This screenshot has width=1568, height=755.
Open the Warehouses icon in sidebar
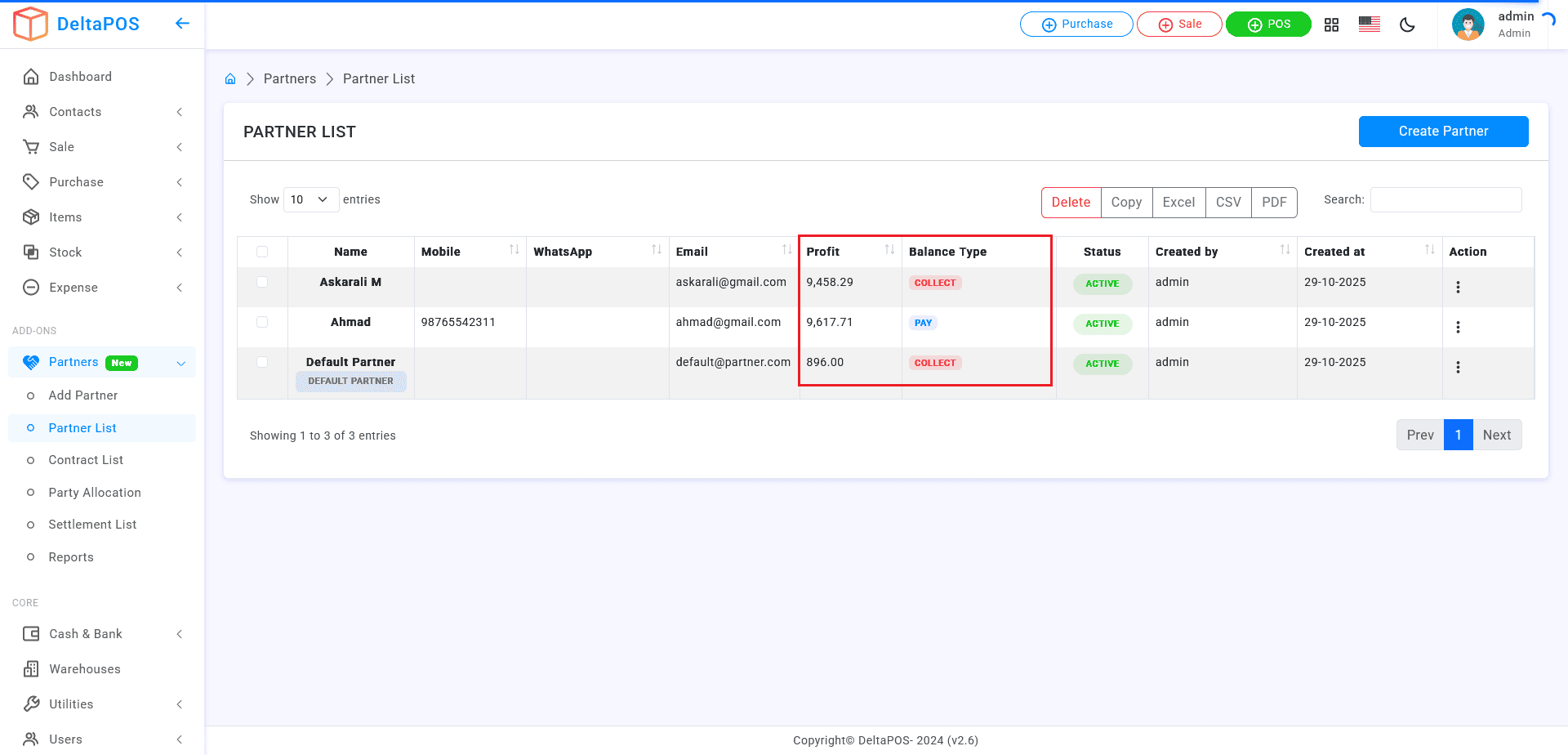[x=32, y=668]
